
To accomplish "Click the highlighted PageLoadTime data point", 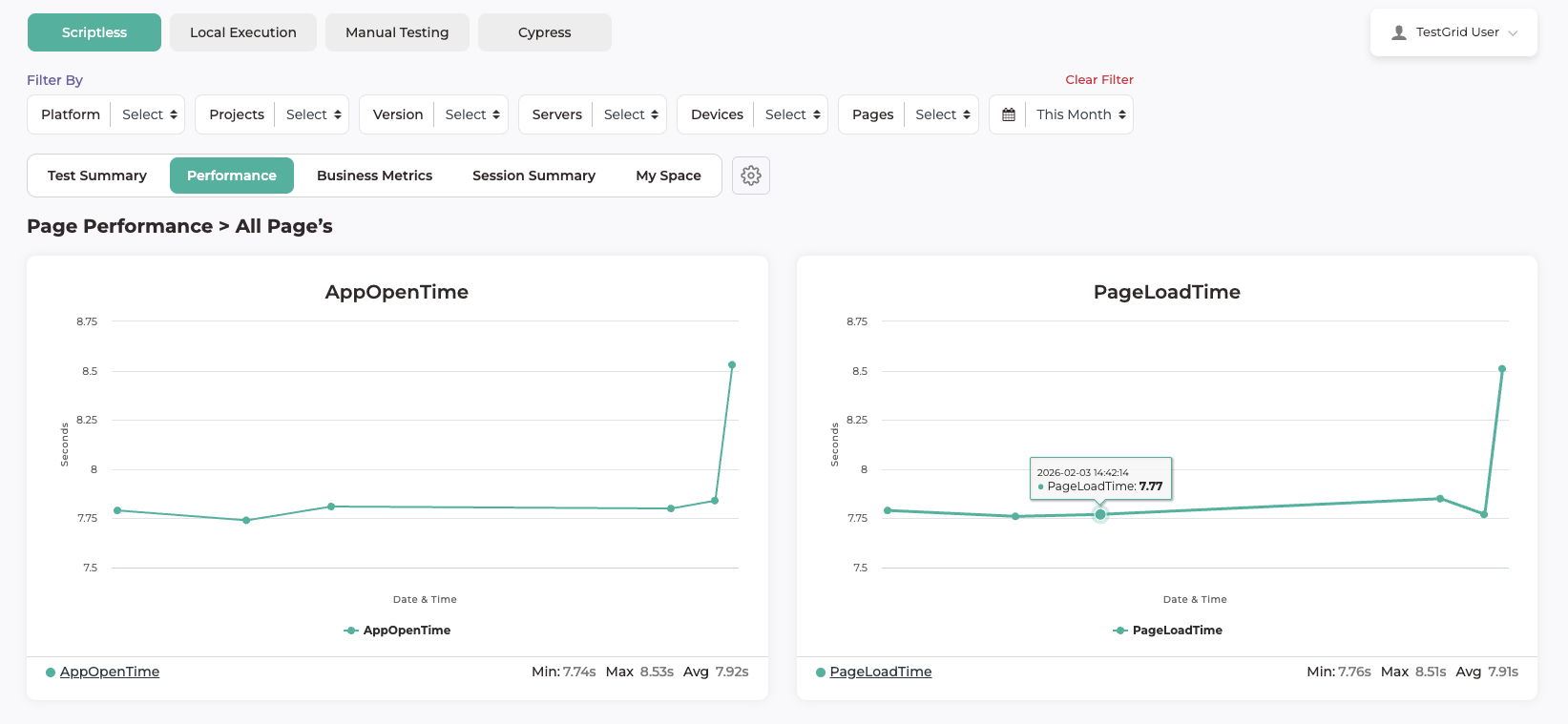I will [1100, 514].
